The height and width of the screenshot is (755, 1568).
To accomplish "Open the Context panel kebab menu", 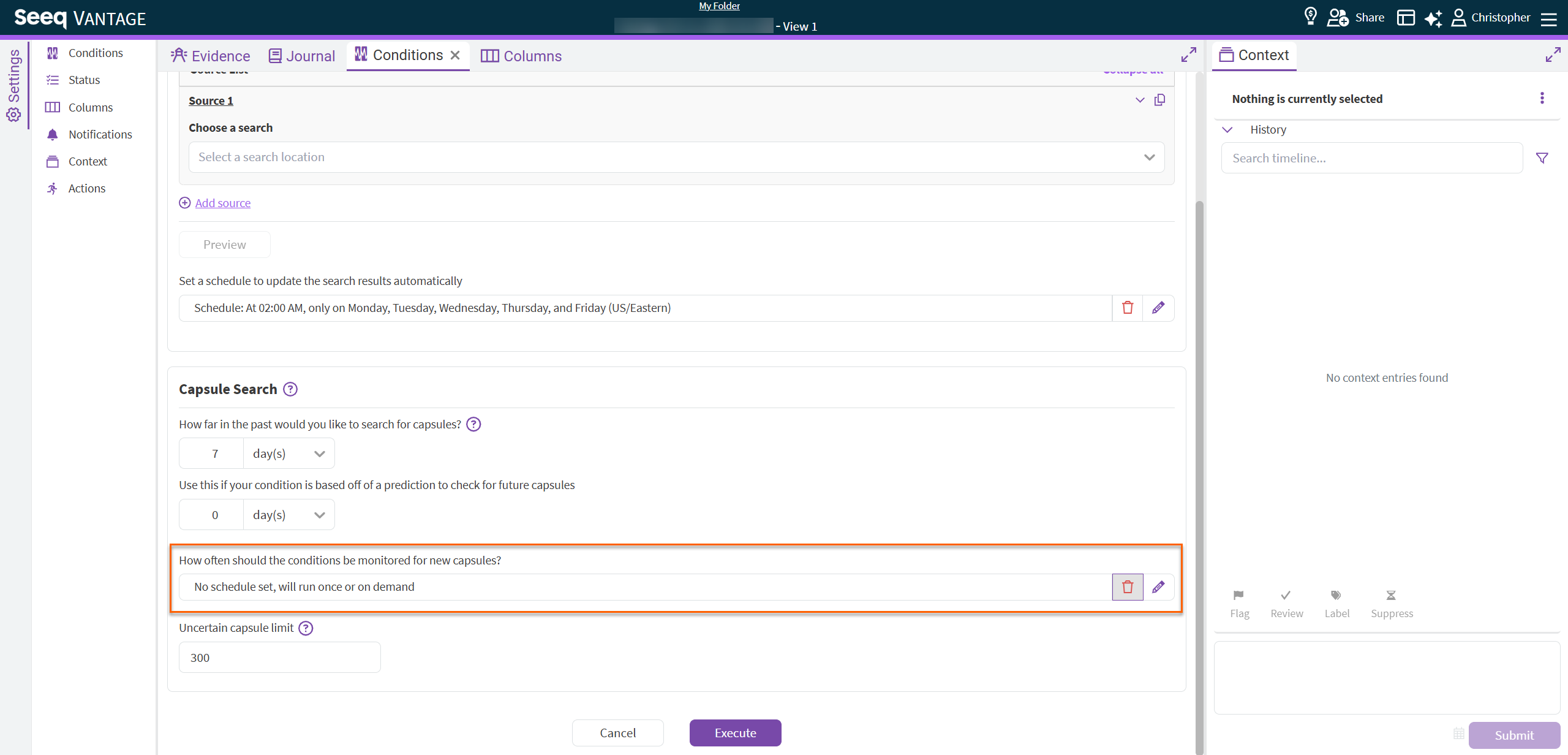I will tap(1542, 98).
